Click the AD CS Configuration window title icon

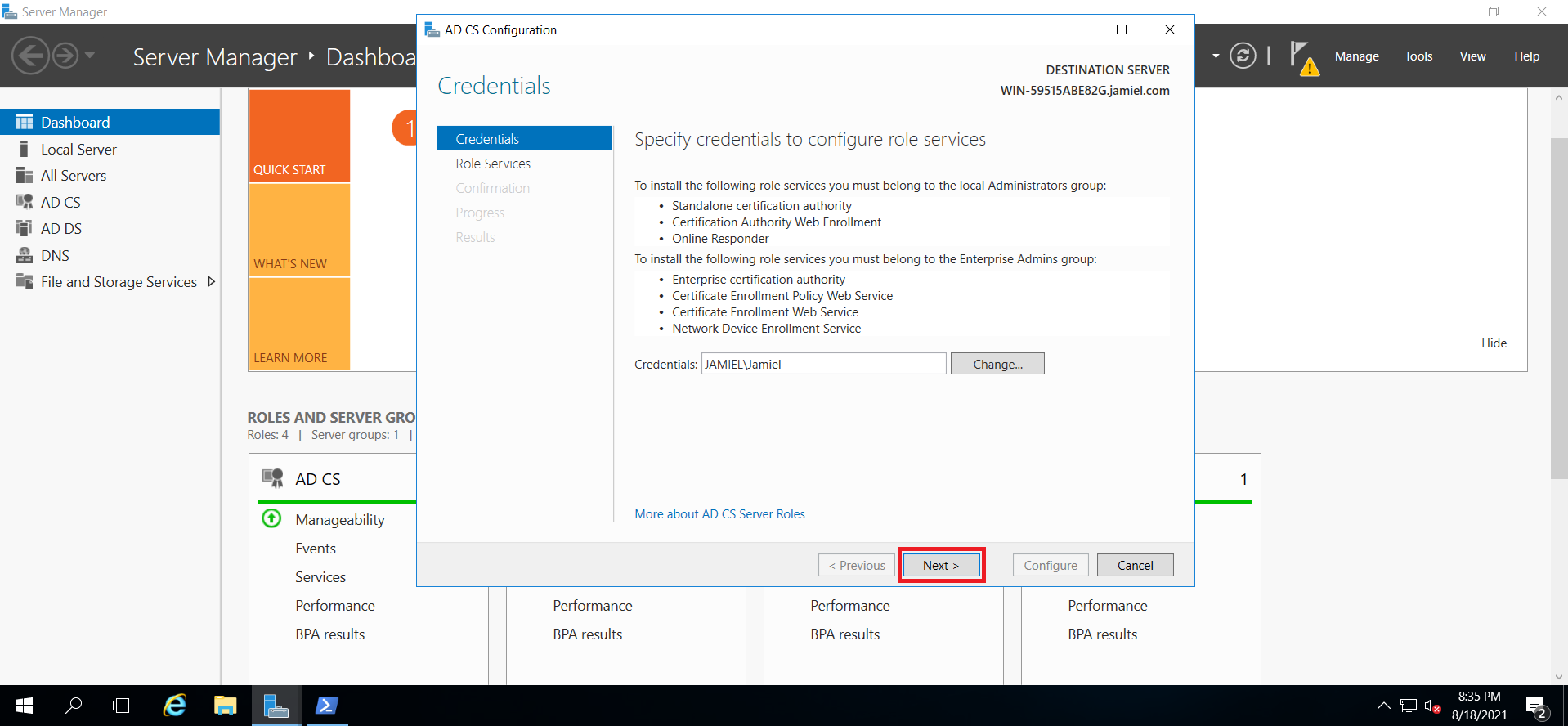coord(432,29)
